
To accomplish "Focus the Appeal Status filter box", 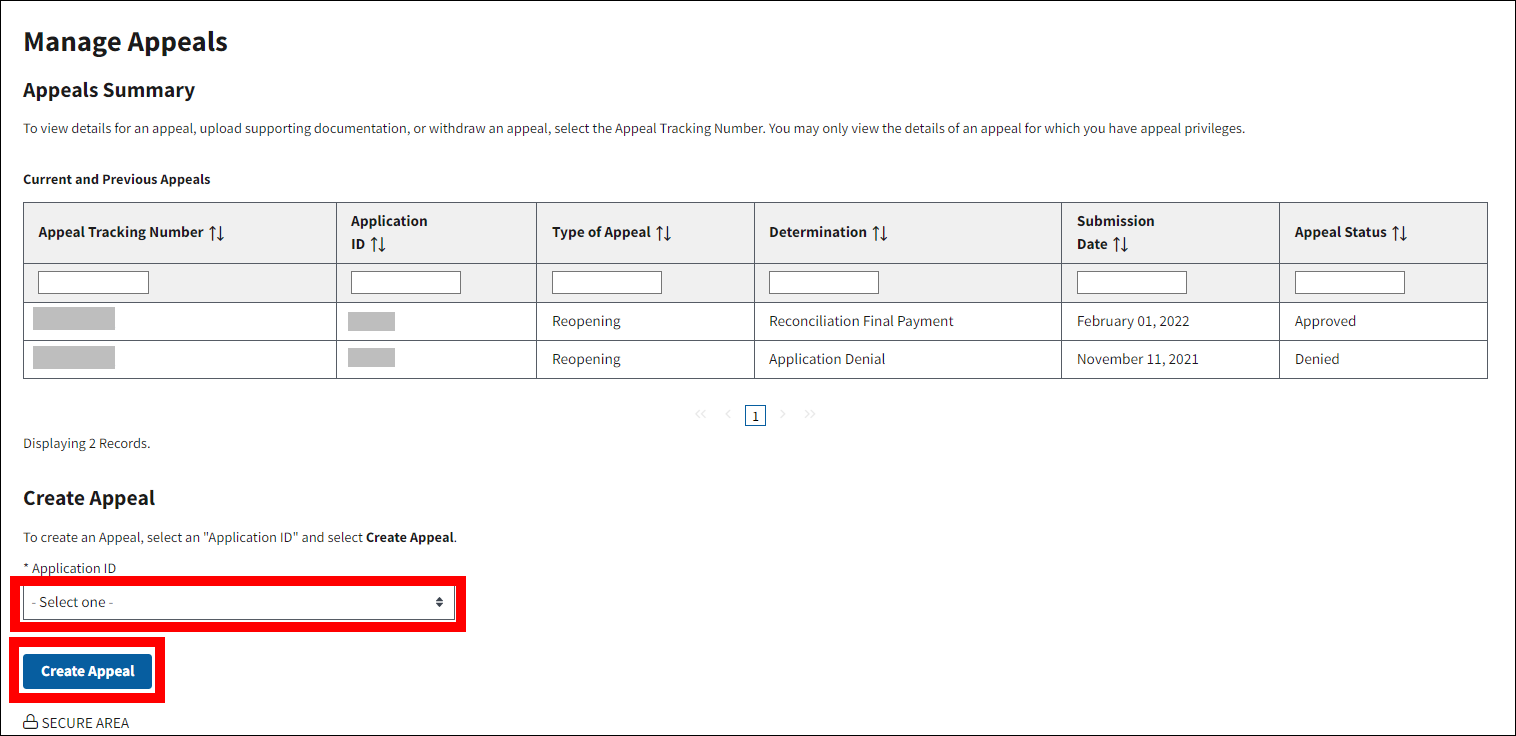I will (x=1350, y=283).
